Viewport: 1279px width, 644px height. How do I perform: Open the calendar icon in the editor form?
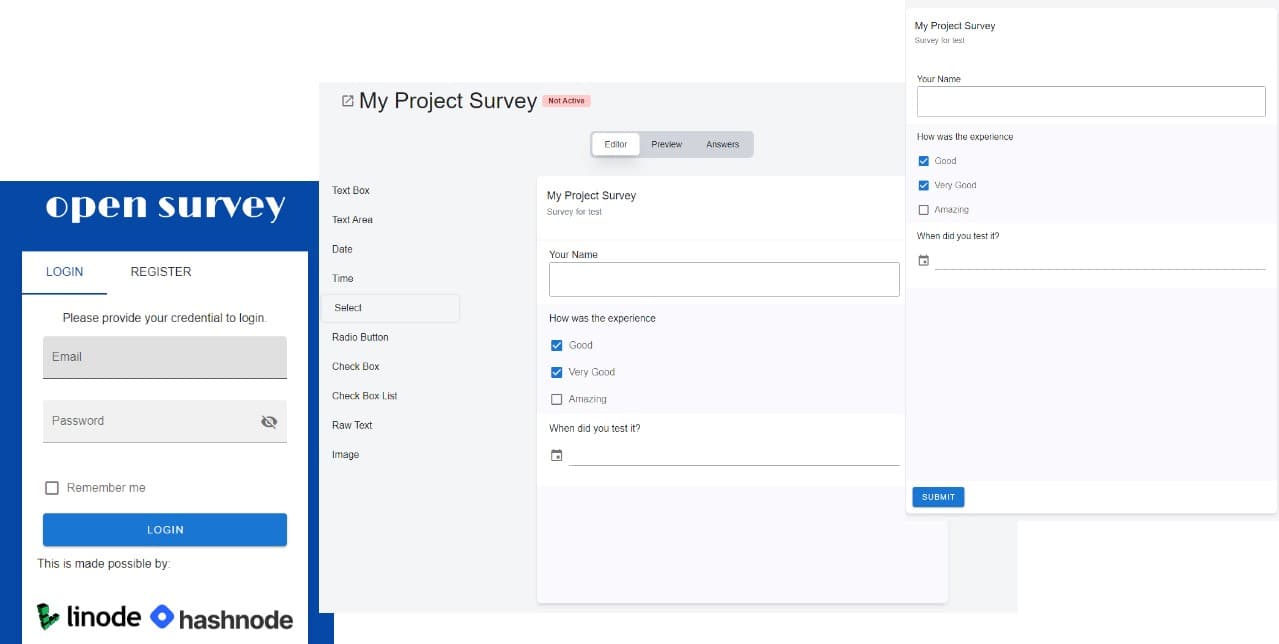click(x=557, y=456)
